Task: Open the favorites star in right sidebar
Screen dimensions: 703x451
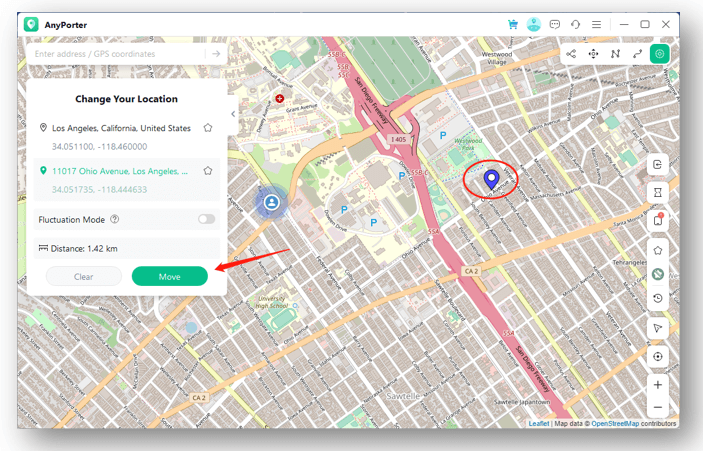Action: click(657, 250)
